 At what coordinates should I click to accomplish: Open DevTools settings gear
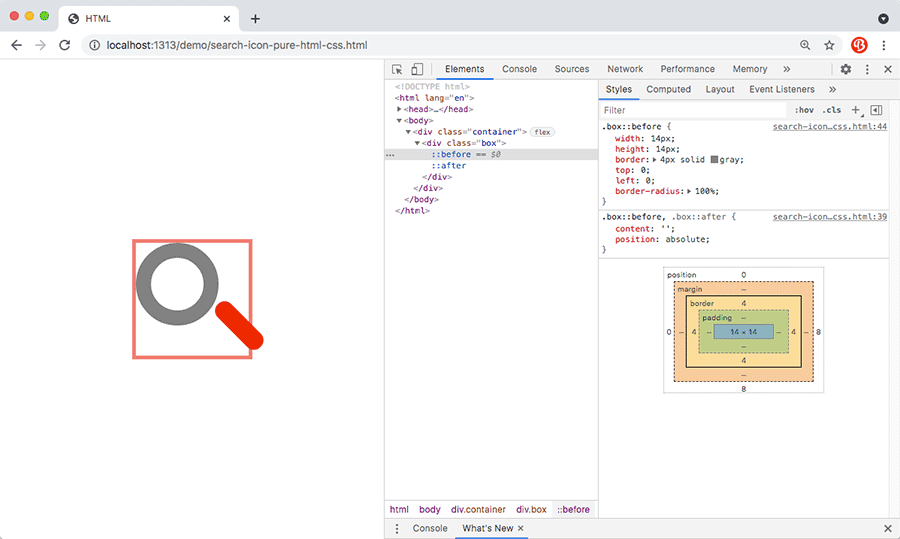pos(845,69)
